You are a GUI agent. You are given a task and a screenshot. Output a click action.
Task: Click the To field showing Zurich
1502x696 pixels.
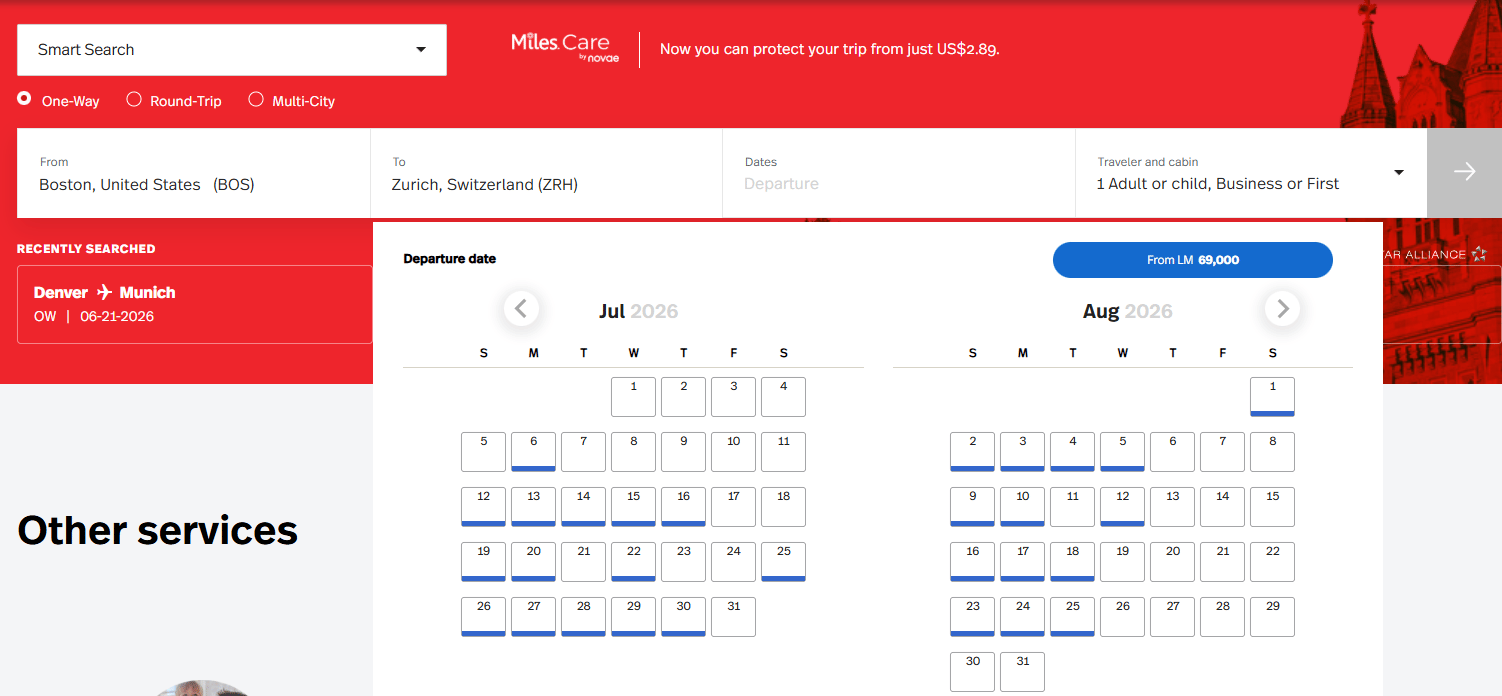546,173
